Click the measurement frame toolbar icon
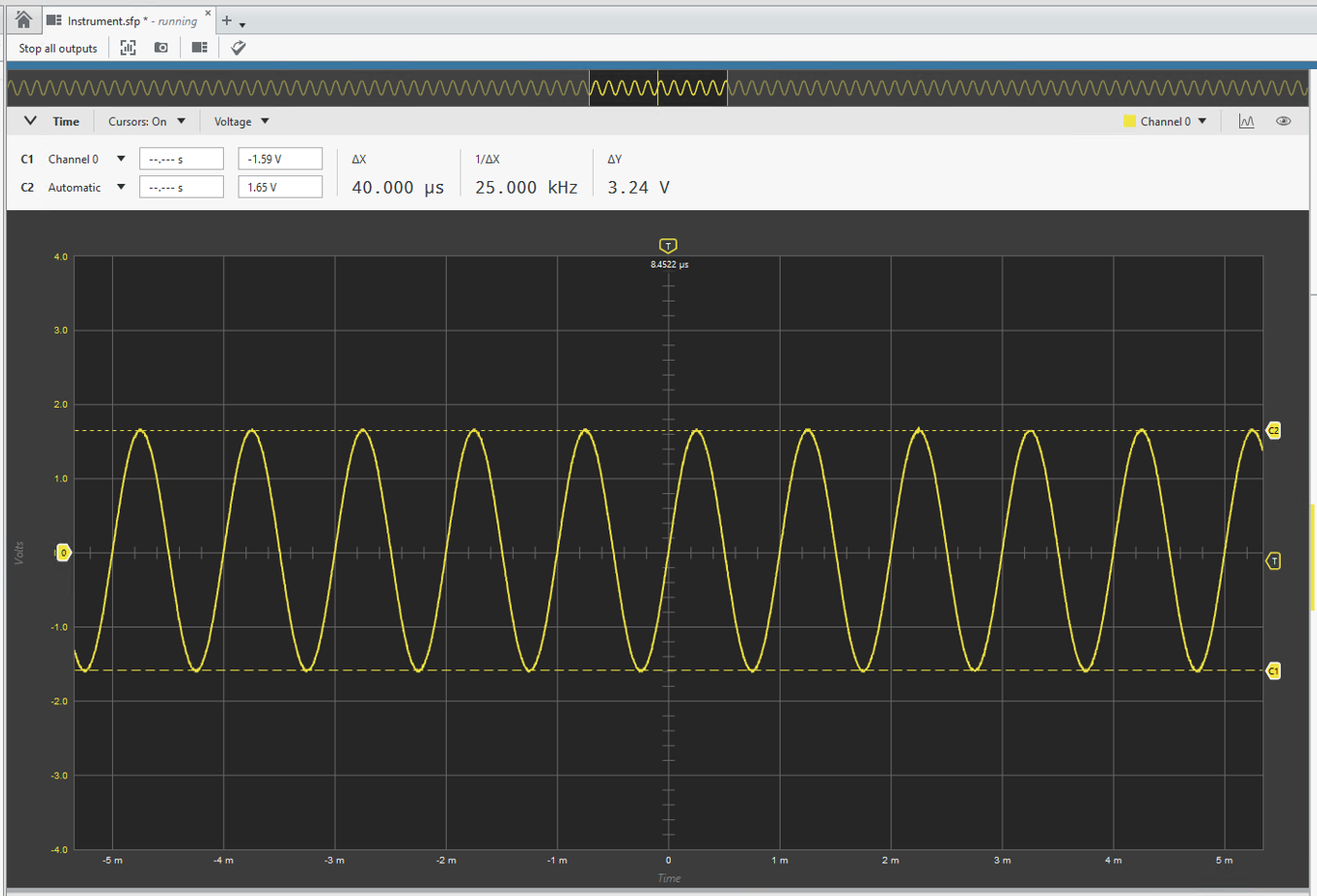1317x896 pixels. tap(128, 48)
